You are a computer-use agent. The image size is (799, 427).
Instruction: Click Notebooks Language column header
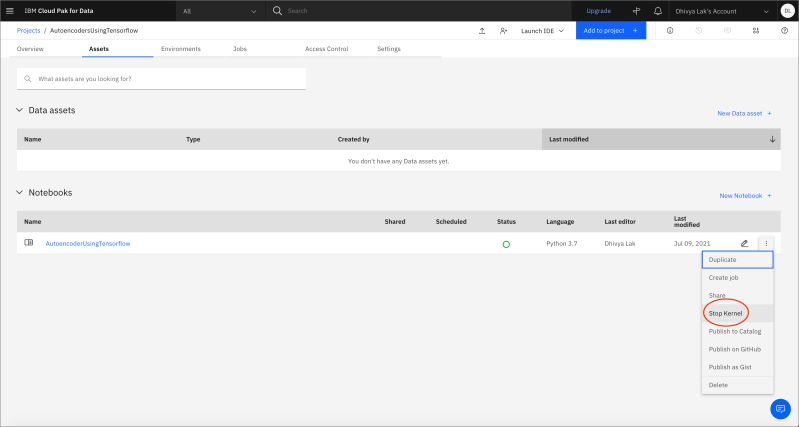560,222
